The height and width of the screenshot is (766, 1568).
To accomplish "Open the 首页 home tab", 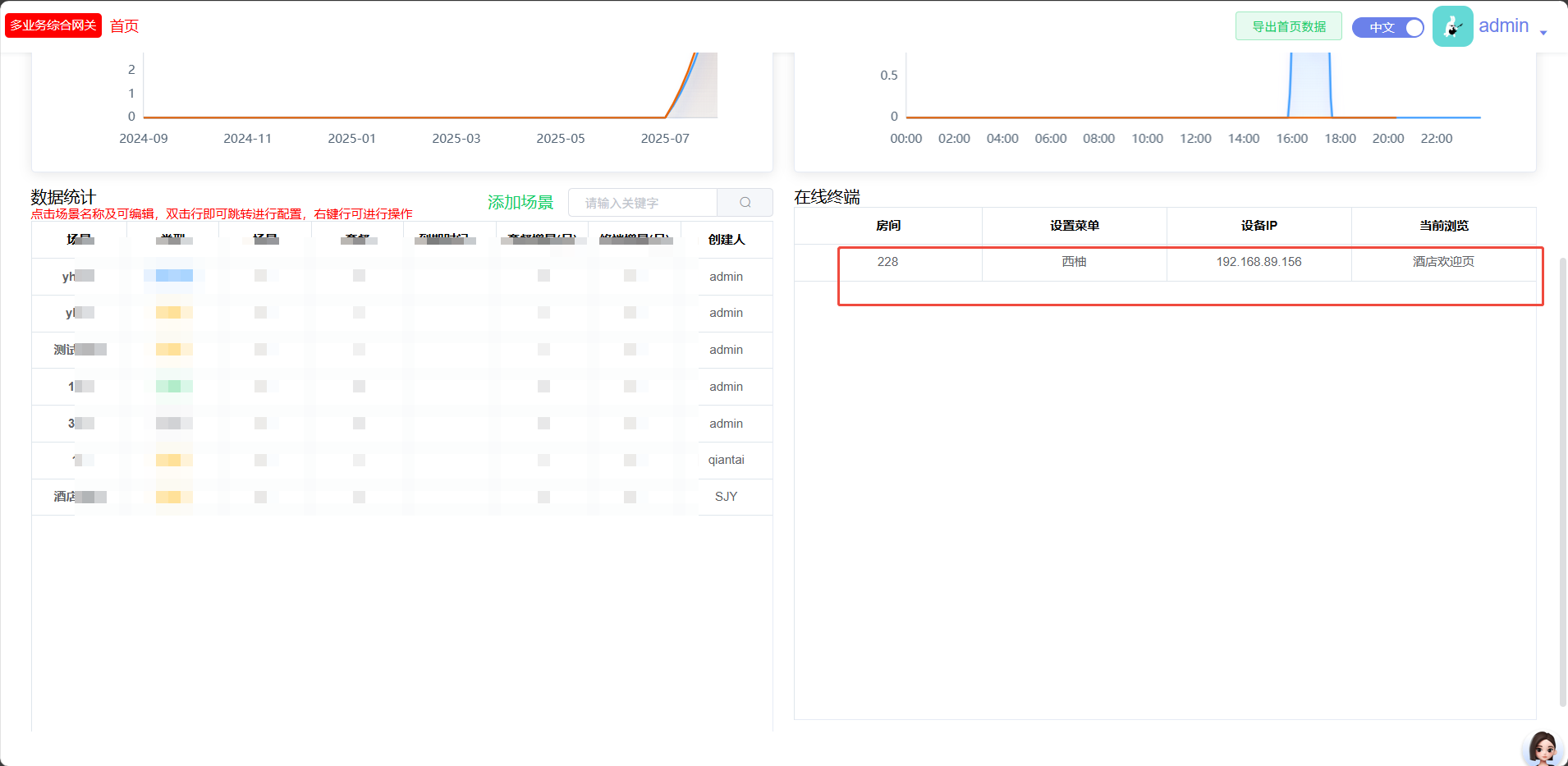I will pos(124,26).
